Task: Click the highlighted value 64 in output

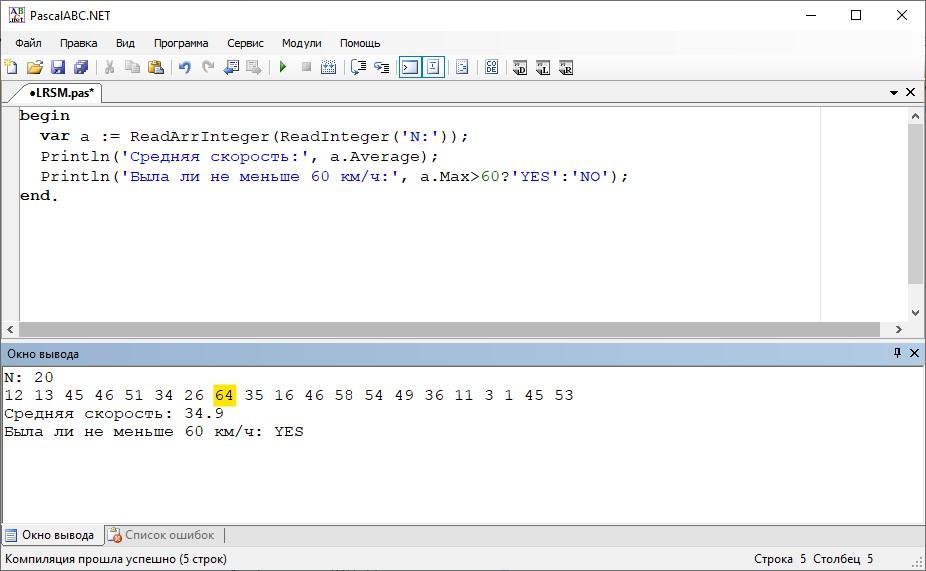Action: 224,395
